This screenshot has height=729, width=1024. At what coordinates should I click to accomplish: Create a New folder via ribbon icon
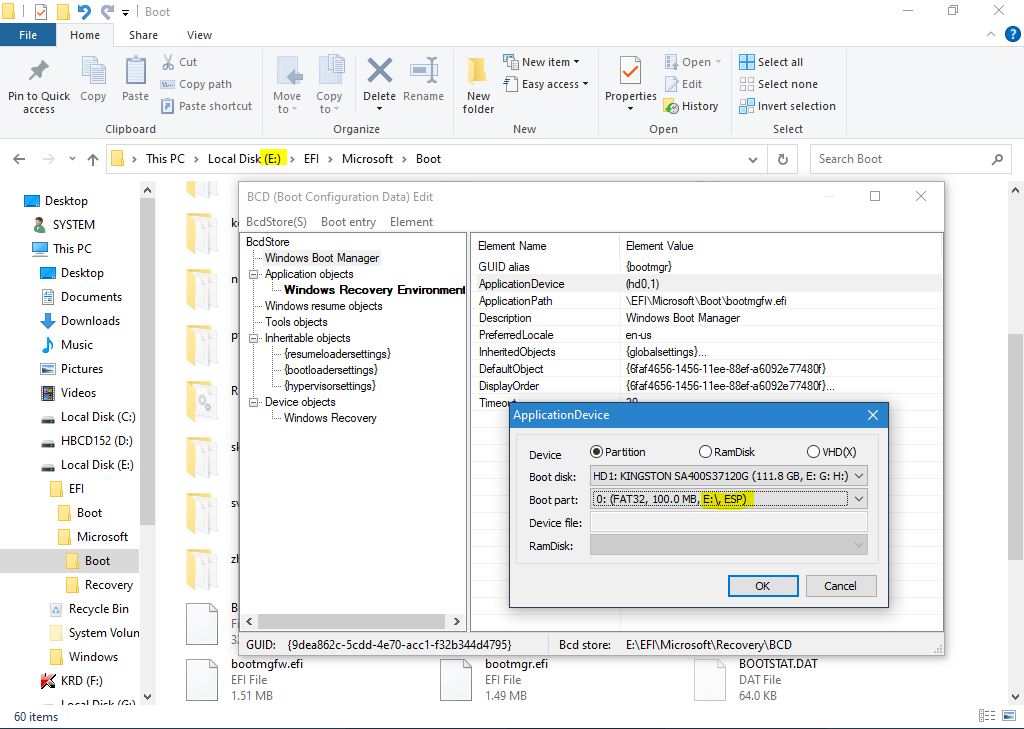pyautogui.click(x=478, y=73)
